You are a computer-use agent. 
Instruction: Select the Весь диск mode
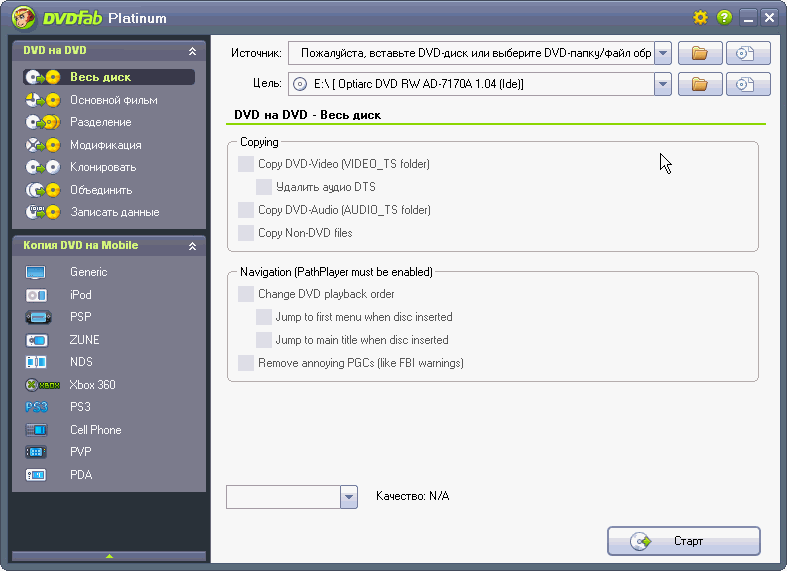point(109,77)
